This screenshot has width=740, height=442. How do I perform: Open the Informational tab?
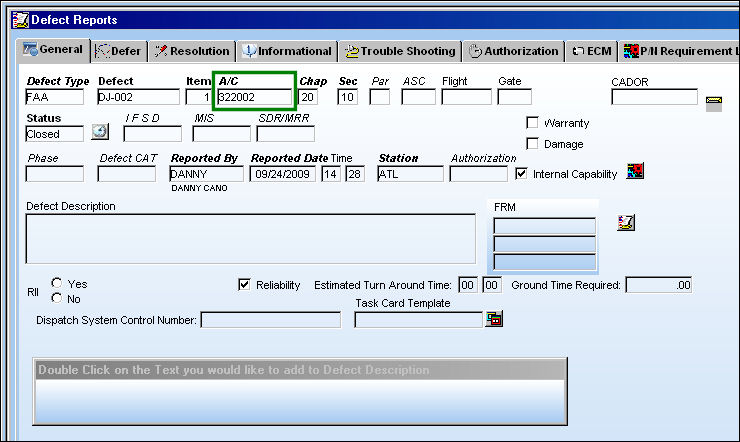pos(287,51)
